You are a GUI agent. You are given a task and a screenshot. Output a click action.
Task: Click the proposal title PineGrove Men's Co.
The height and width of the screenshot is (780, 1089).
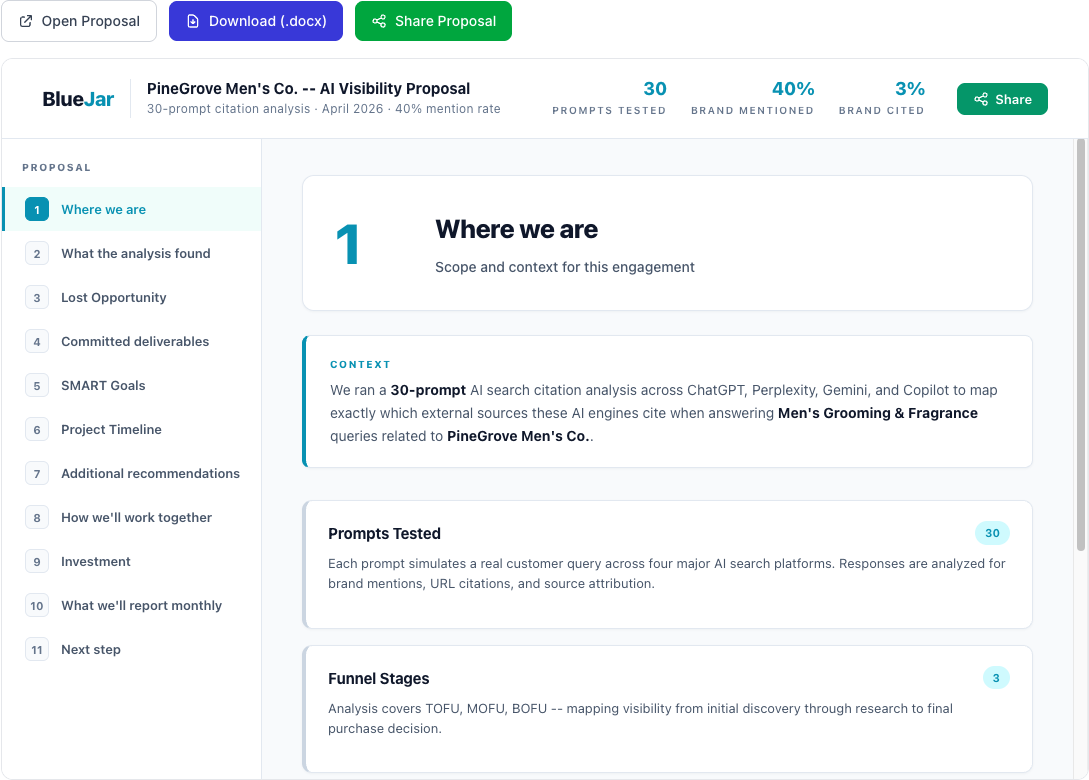tap(308, 89)
